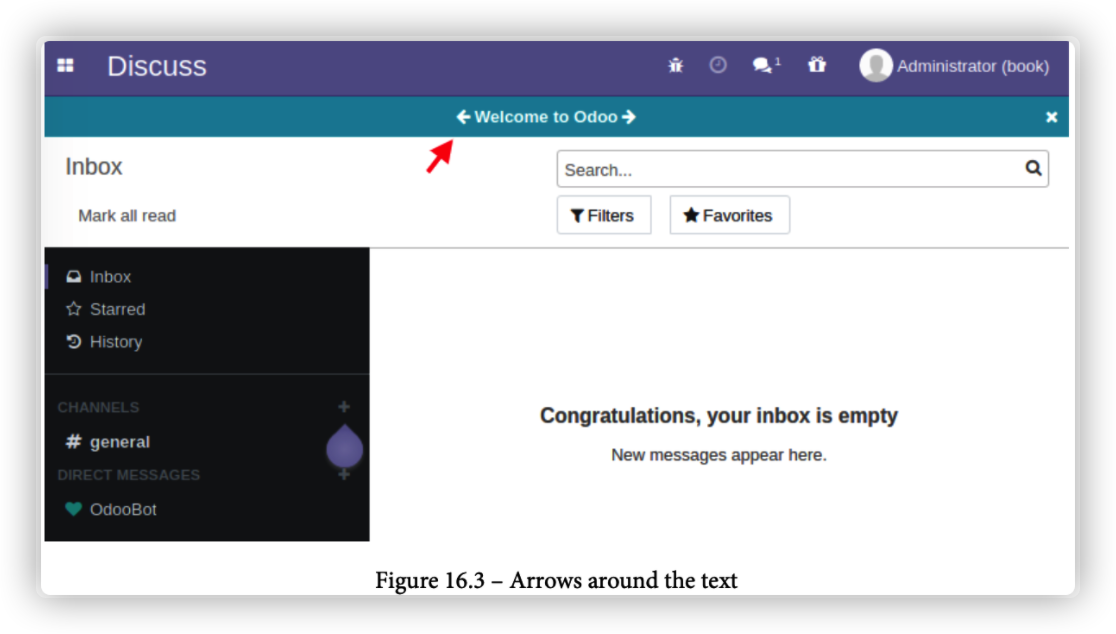This screenshot has height=634, width=1116.
Task: Add a new channel with plus icon
Action: click(344, 407)
